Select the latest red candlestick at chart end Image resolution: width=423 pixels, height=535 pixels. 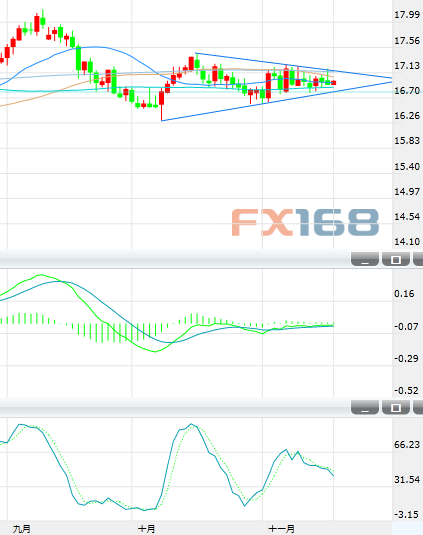334,83
